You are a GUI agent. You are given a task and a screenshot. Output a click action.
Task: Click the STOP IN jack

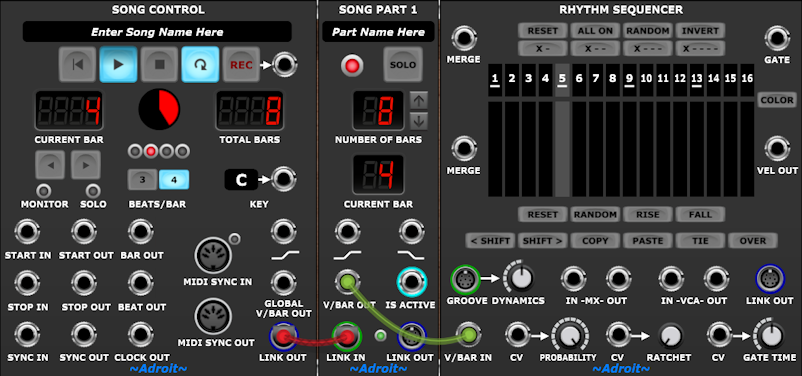[x=28, y=283]
